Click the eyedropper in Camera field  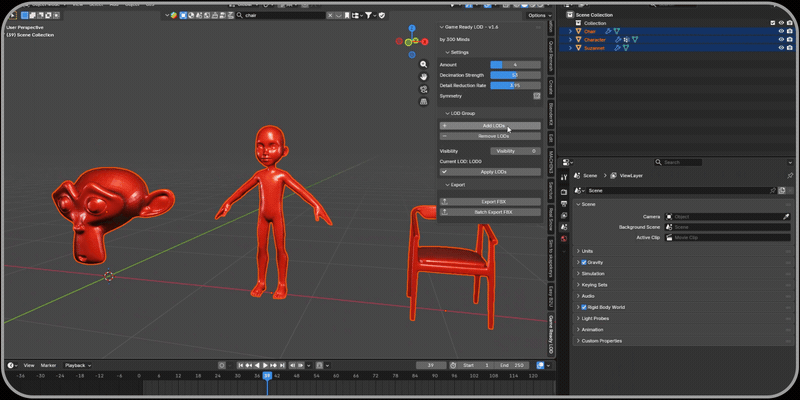pyautogui.click(x=786, y=217)
